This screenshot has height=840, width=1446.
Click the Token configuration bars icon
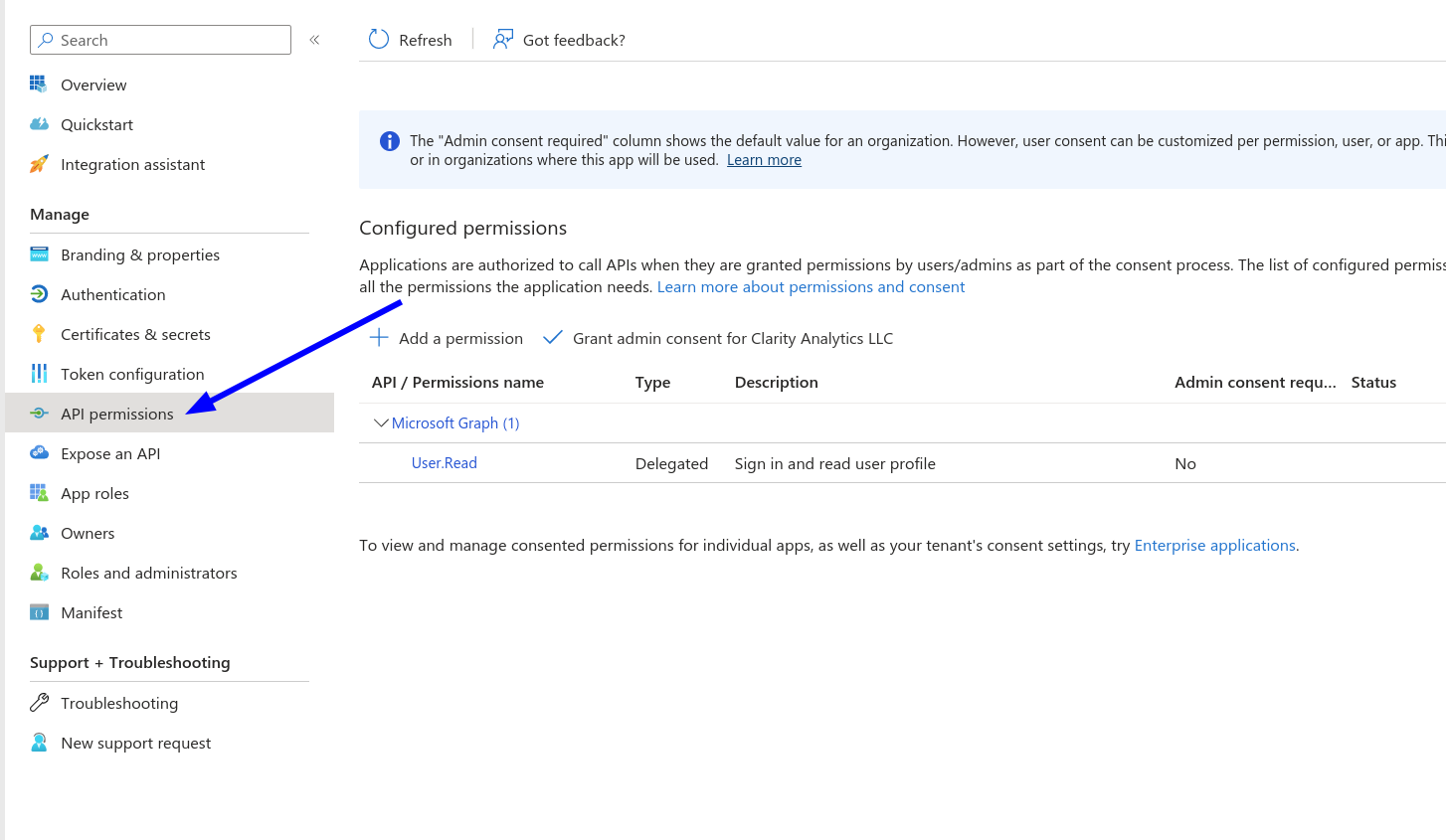[x=39, y=374]
